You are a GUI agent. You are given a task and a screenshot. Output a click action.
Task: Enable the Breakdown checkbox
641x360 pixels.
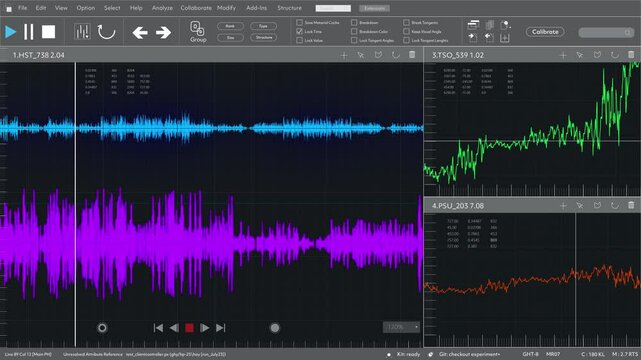pos(354,22)
